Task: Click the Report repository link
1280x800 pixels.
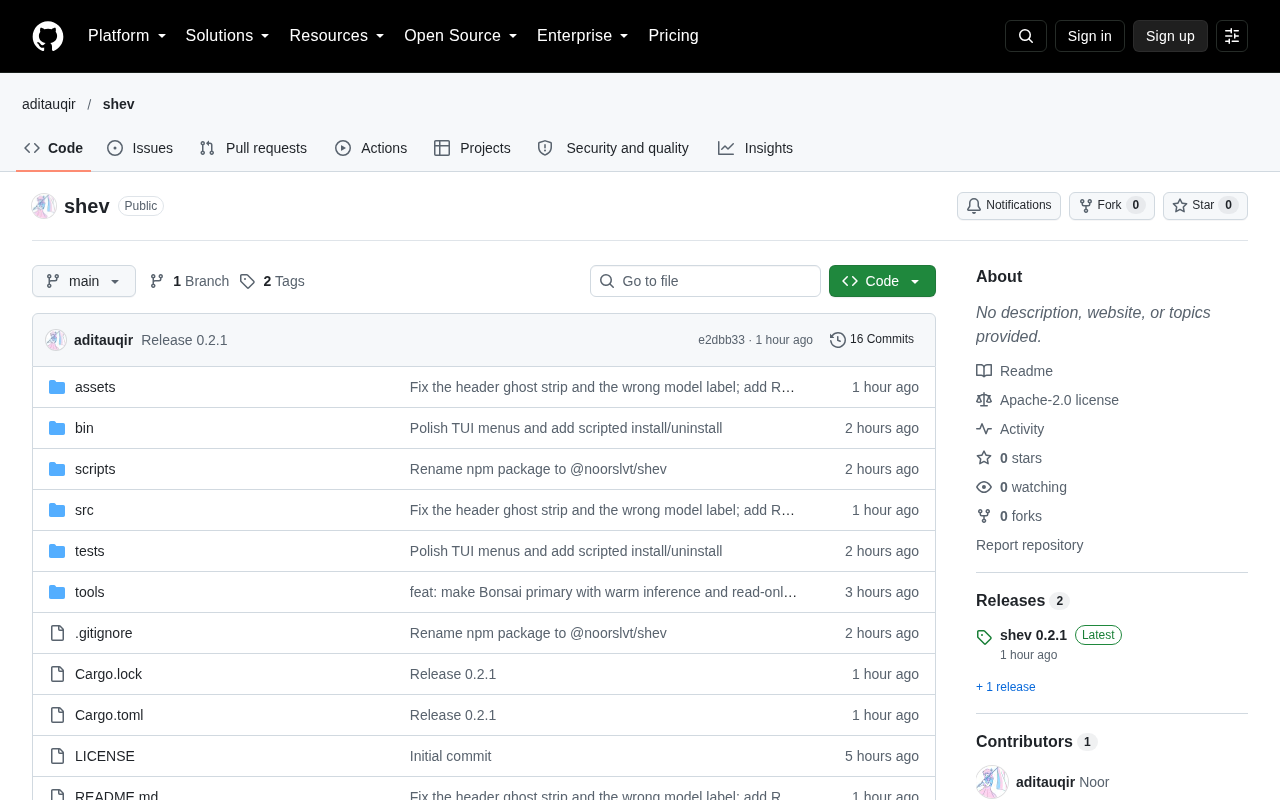Action: click(x=1030, y=545)
